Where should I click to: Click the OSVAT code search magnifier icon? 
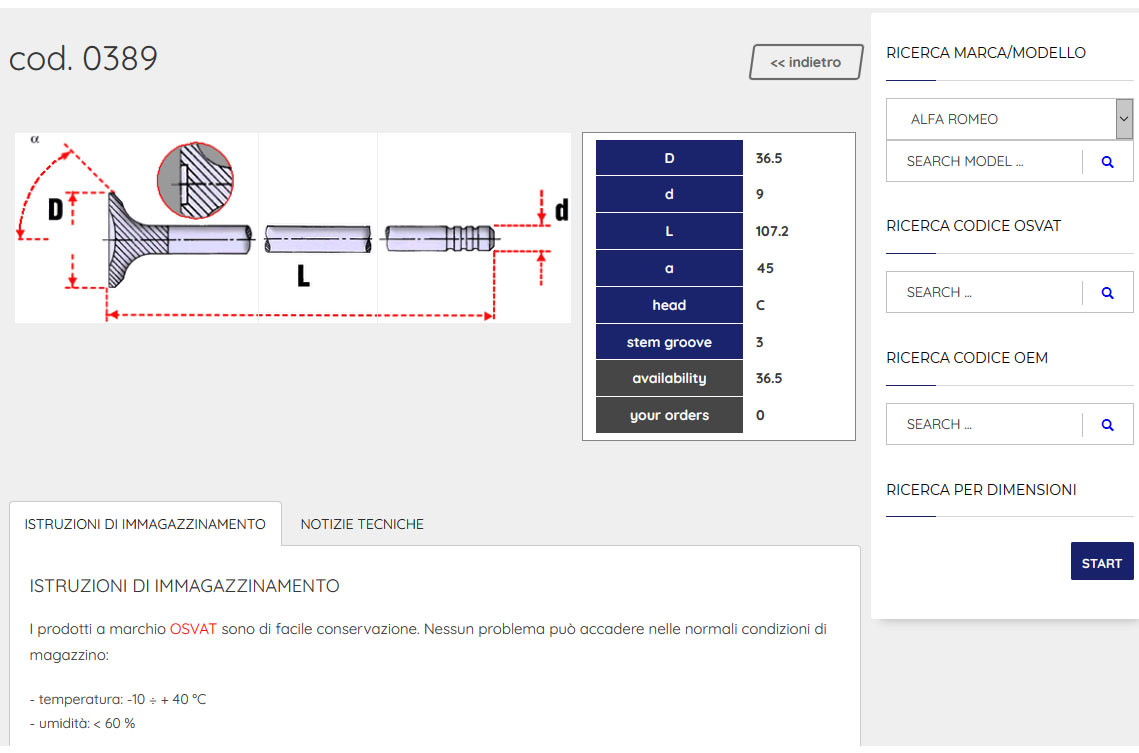(x=1107, y=293)
